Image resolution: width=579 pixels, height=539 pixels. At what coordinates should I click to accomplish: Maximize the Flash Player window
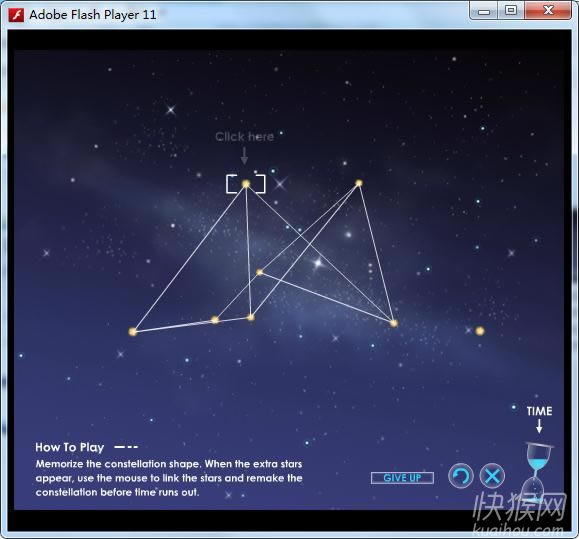511,10
